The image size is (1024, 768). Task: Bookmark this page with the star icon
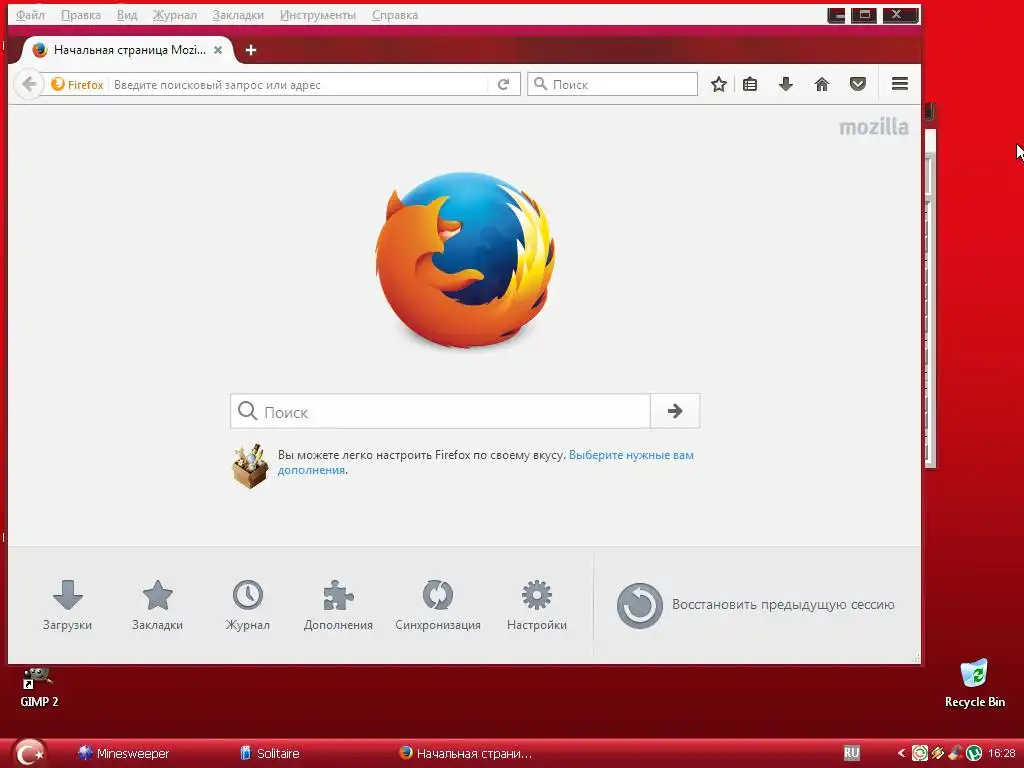pos(718,84)
